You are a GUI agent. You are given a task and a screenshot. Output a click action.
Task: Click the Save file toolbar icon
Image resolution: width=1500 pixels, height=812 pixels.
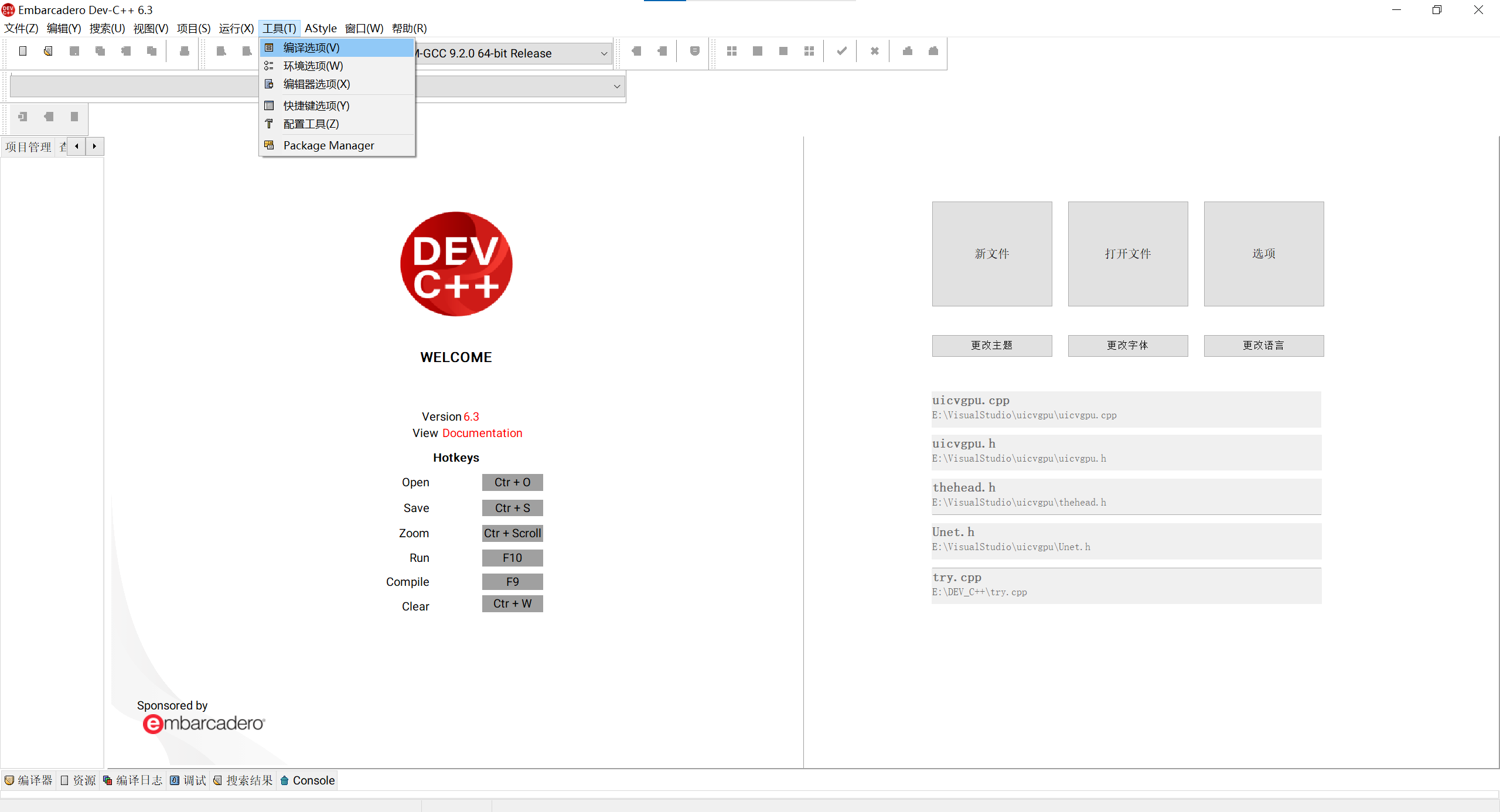pyautogui.click(x=74, y=51)
